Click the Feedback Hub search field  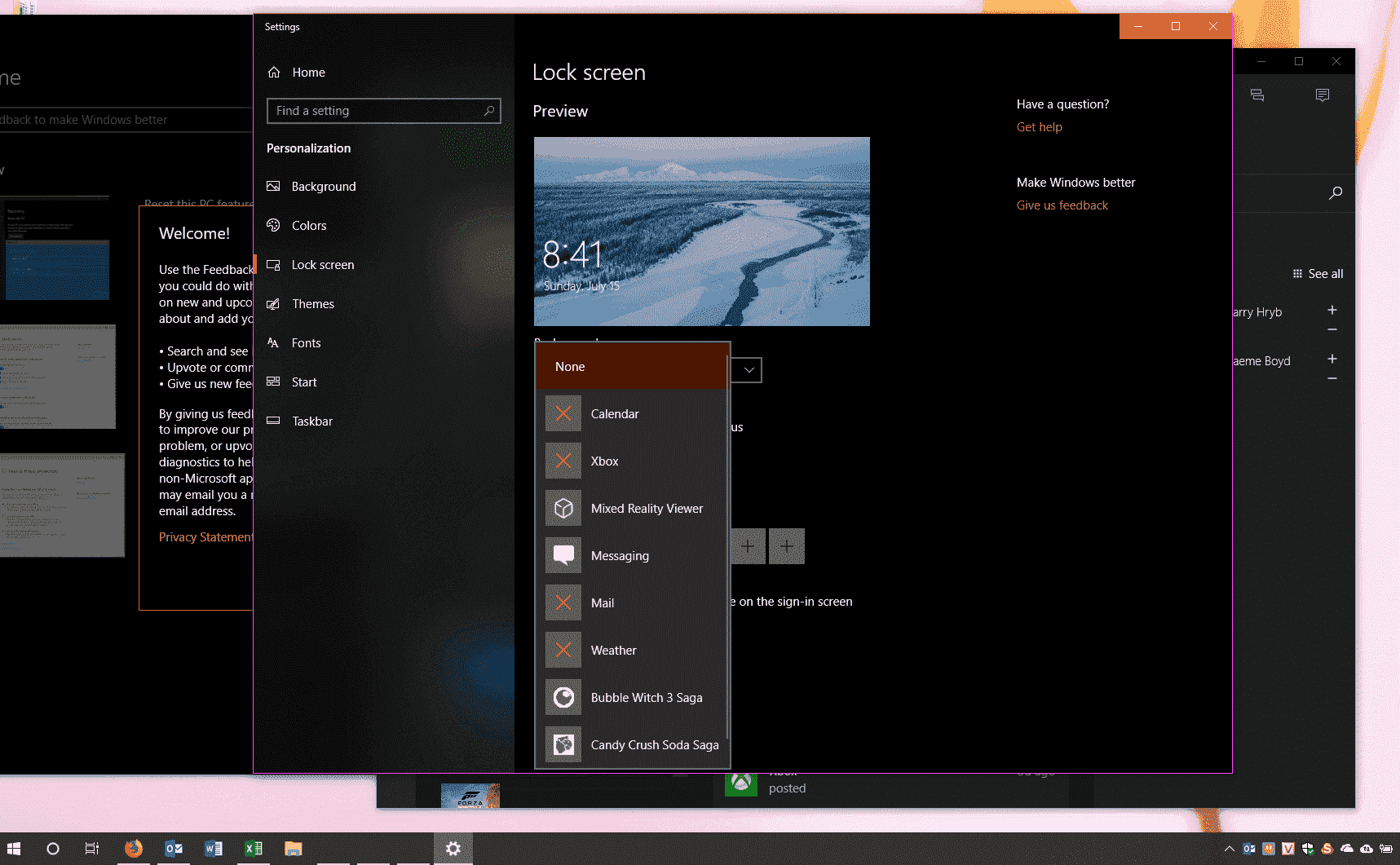[126, 120]
